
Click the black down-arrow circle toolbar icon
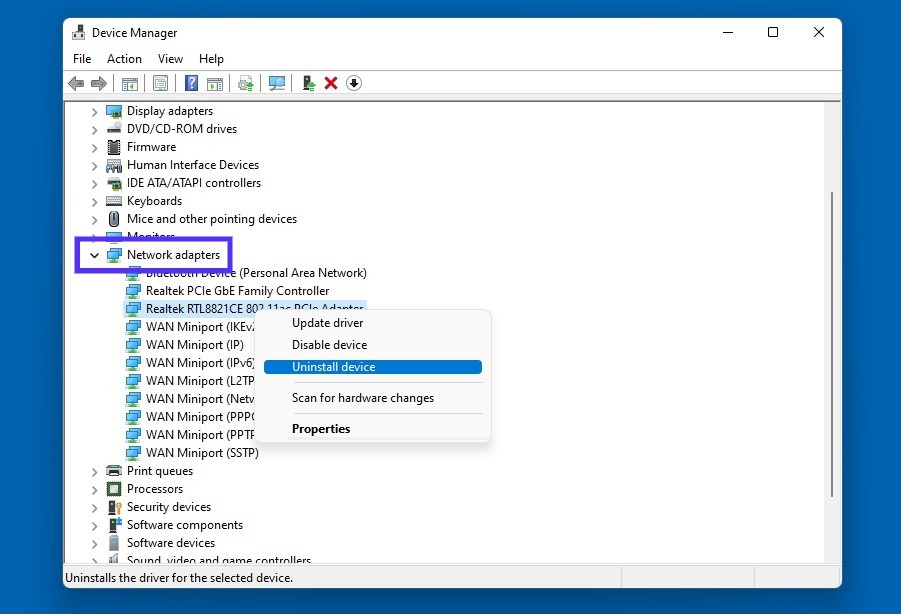point(354,83)
